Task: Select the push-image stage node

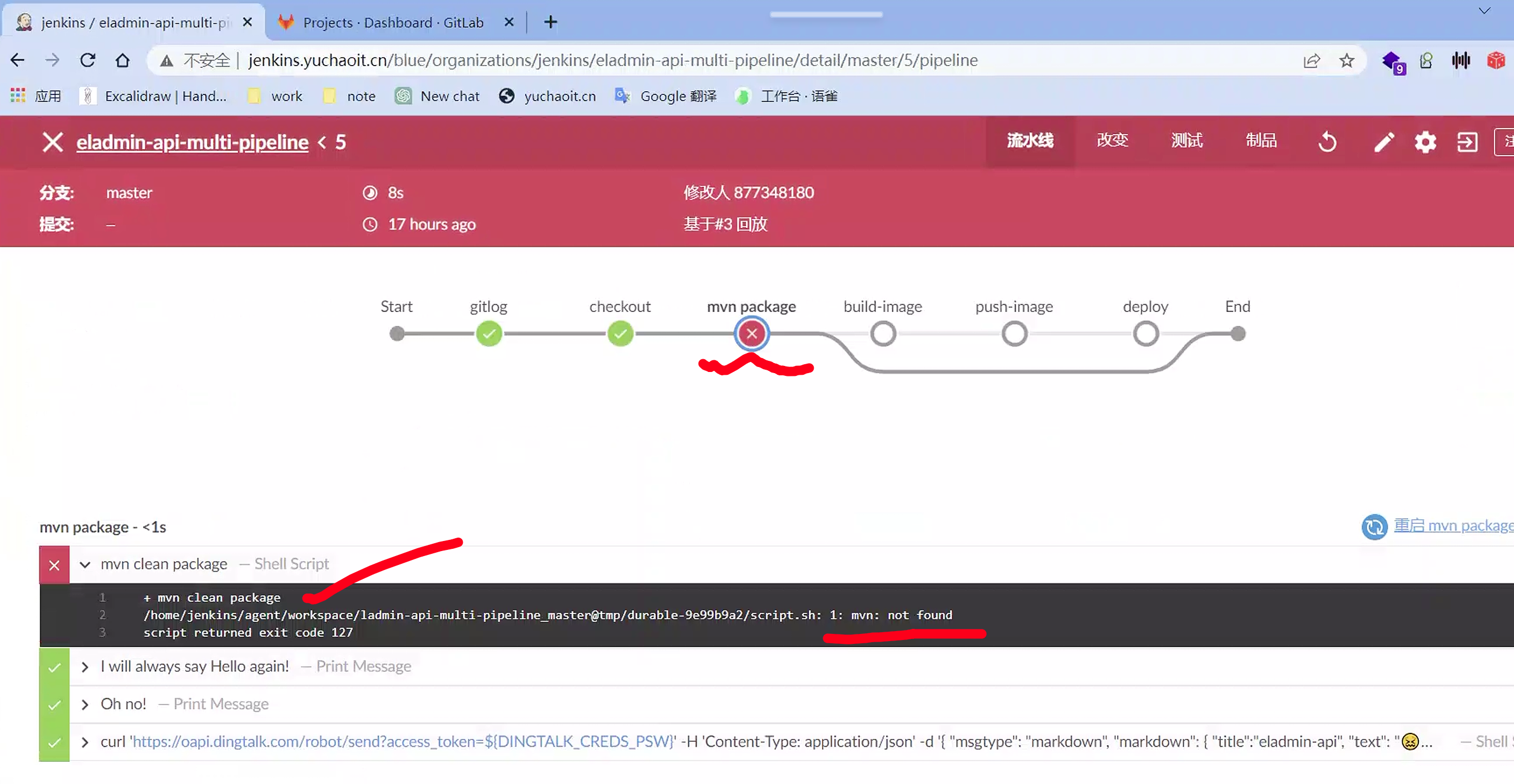Action: click(1014, 334)
